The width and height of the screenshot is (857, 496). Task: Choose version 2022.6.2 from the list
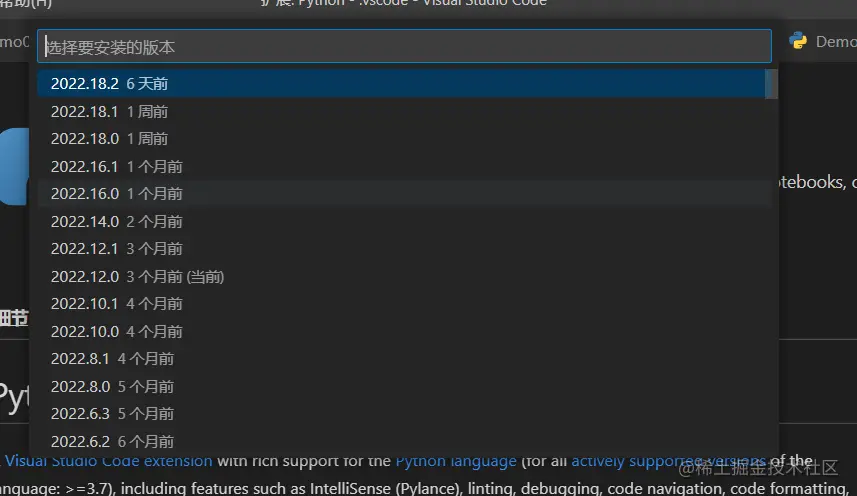(x=401, y=441)
